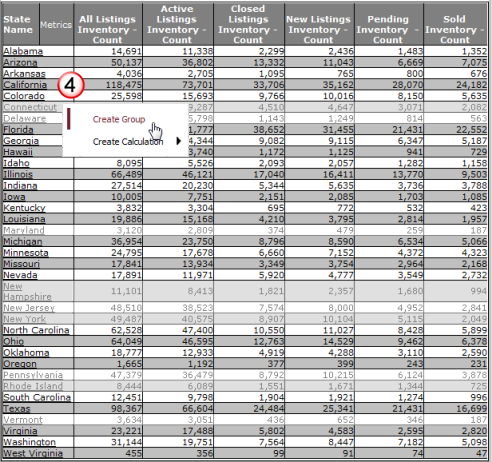Viewport: 492px width, 462px height.
Task: Open the California state link
Action: tap(25, 85)
